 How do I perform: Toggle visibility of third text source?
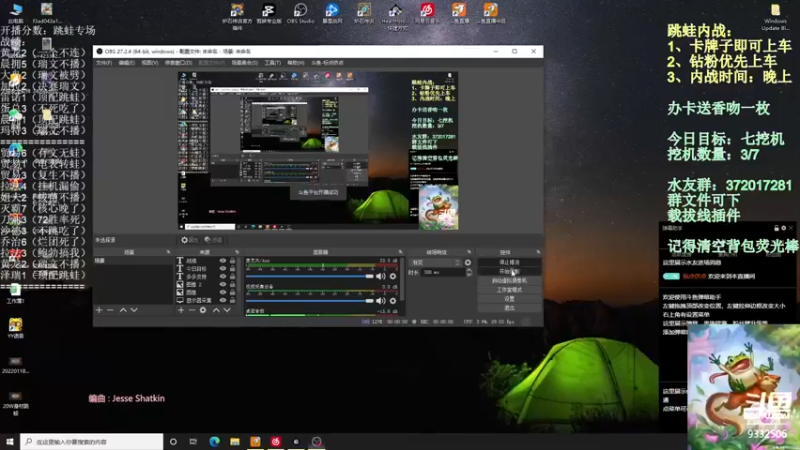point(222,277)
